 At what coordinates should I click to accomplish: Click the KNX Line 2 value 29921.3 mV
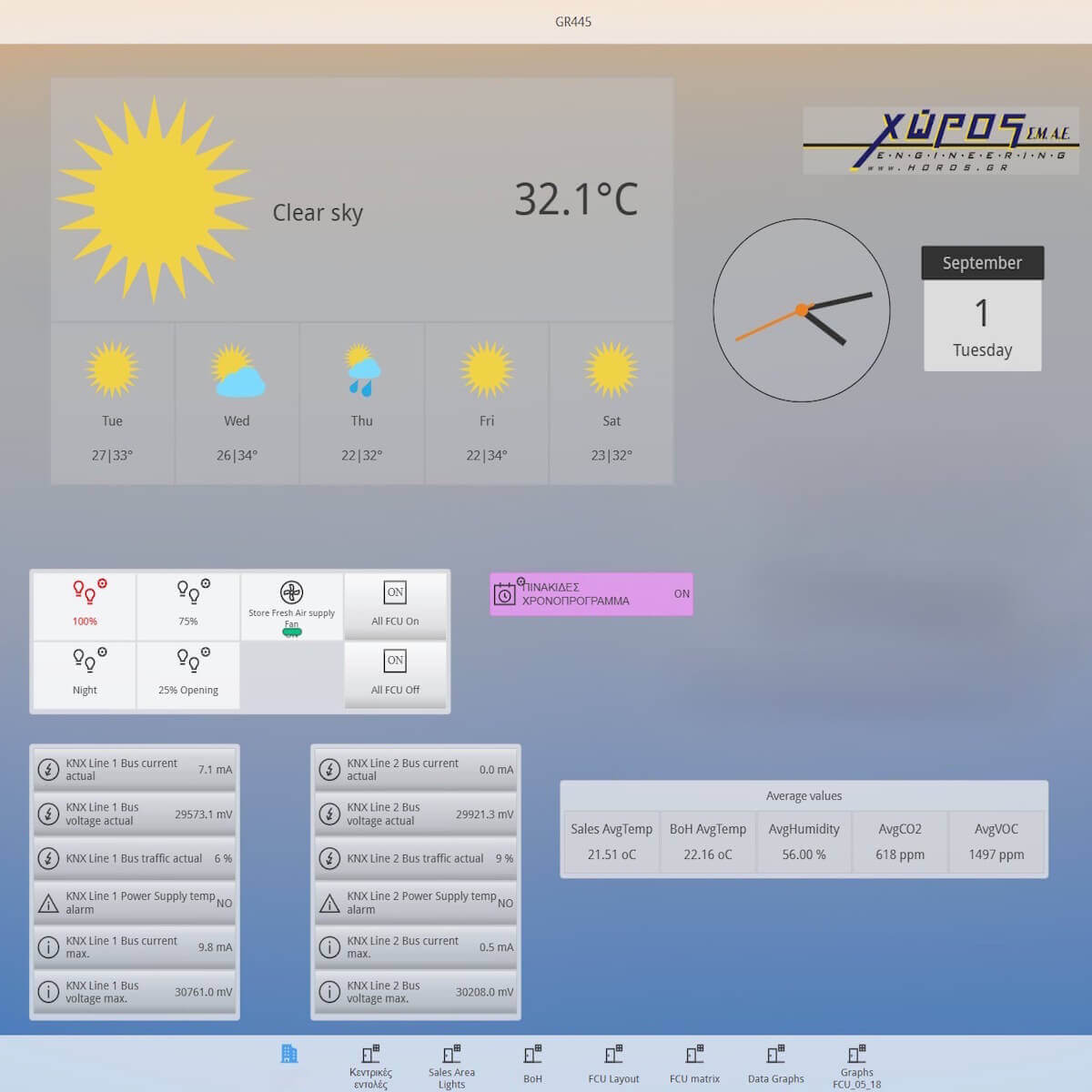point(485,814)
